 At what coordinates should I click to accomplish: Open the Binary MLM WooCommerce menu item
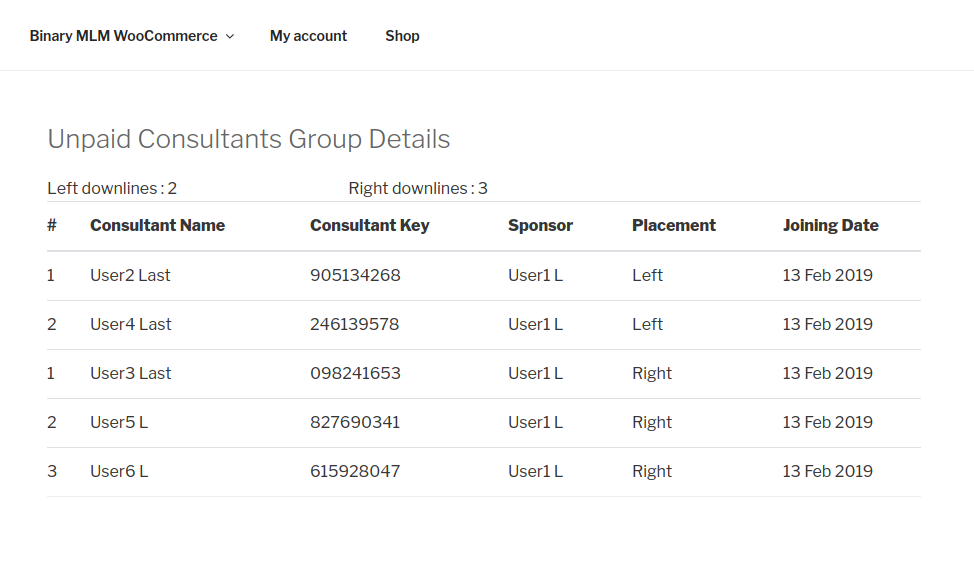[x=123, y=36]
